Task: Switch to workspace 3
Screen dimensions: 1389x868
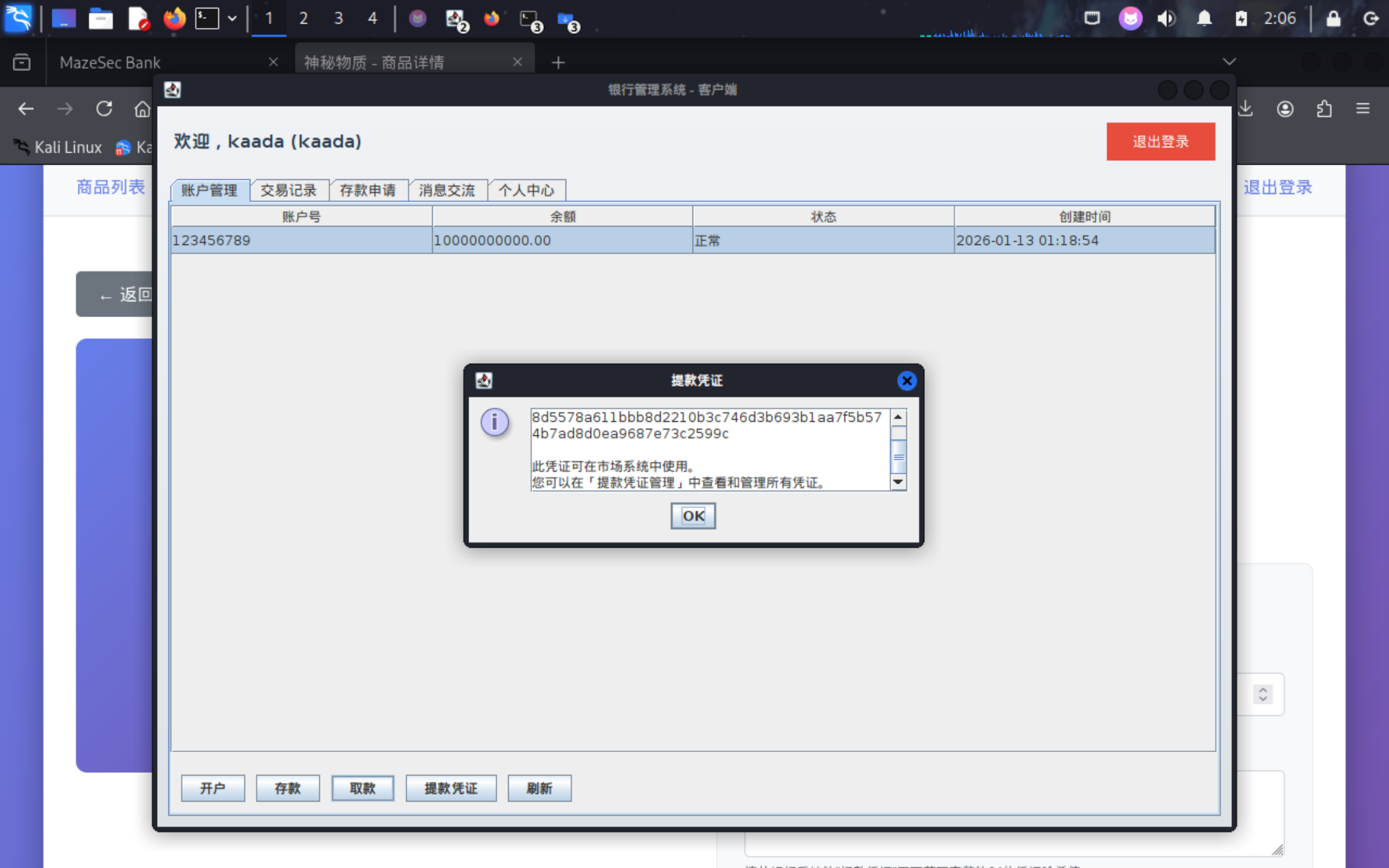Action: [338, 19]
